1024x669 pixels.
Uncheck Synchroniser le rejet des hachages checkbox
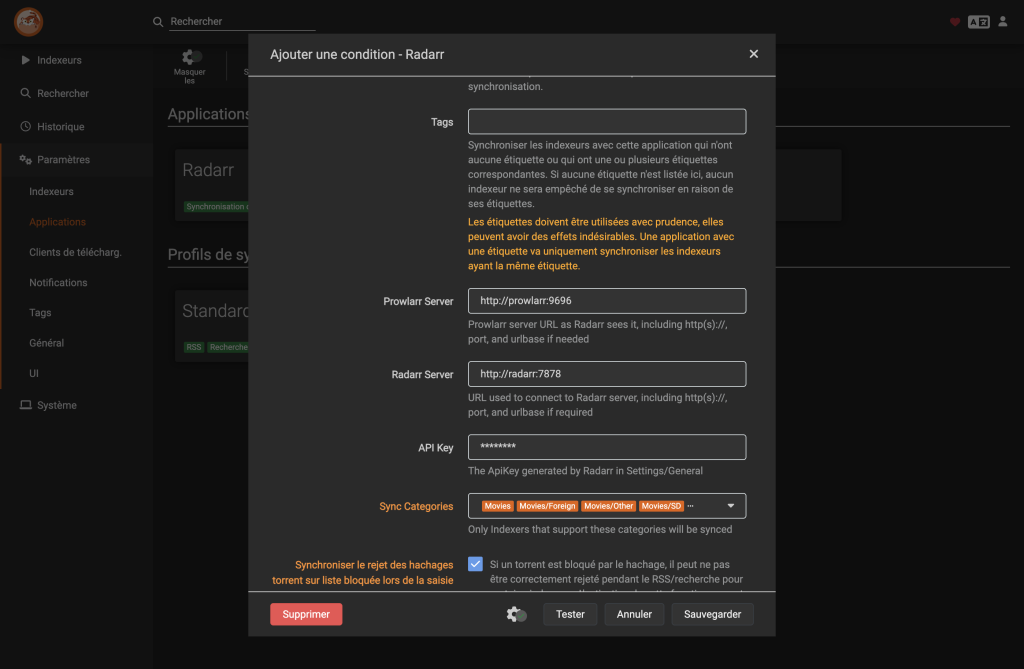[475, 564]
